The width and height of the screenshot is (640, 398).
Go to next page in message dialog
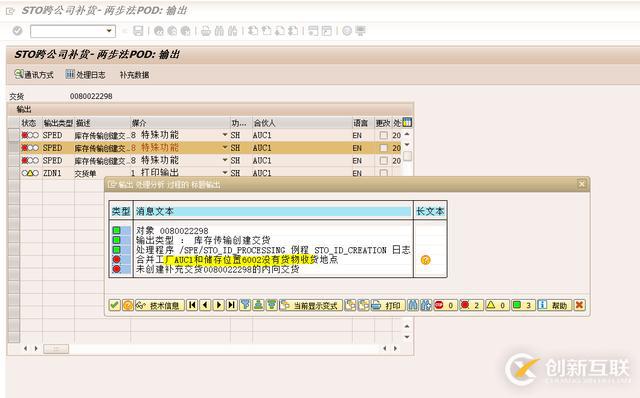point(219,305)
